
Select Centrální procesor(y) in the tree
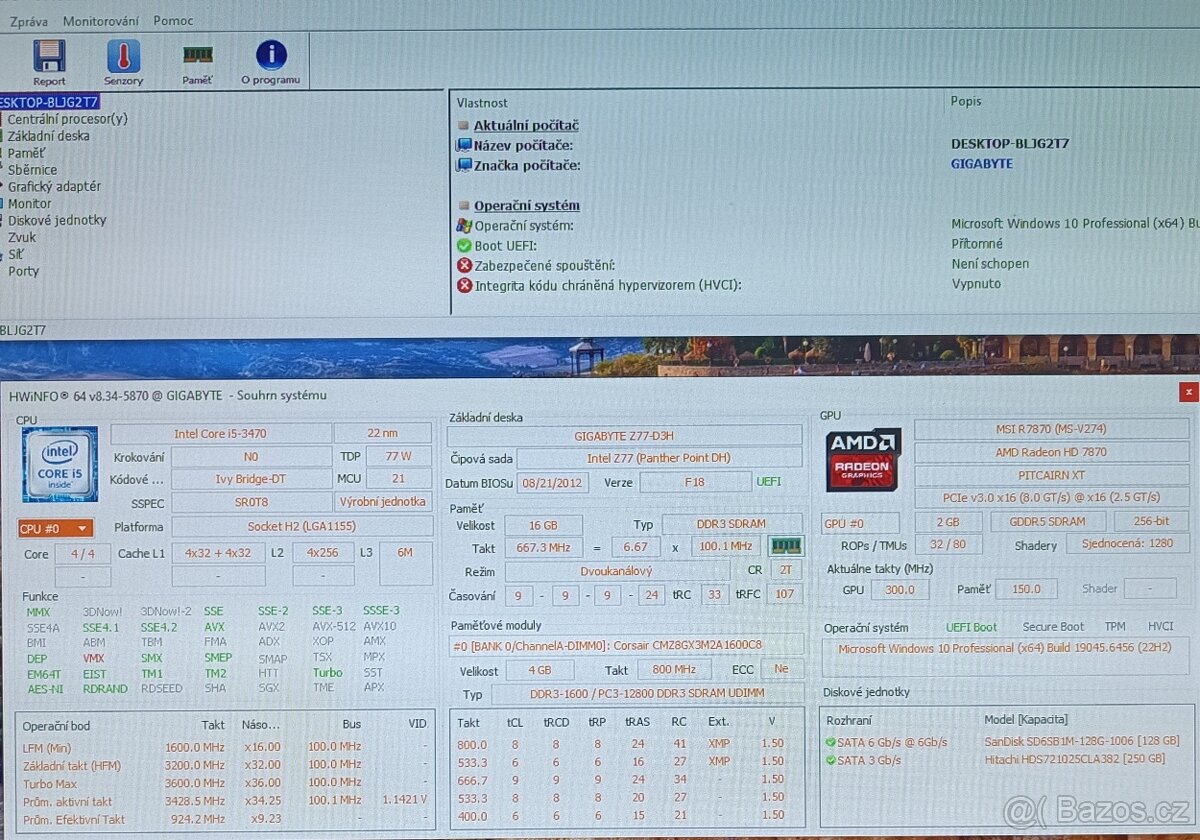(68, 119)
